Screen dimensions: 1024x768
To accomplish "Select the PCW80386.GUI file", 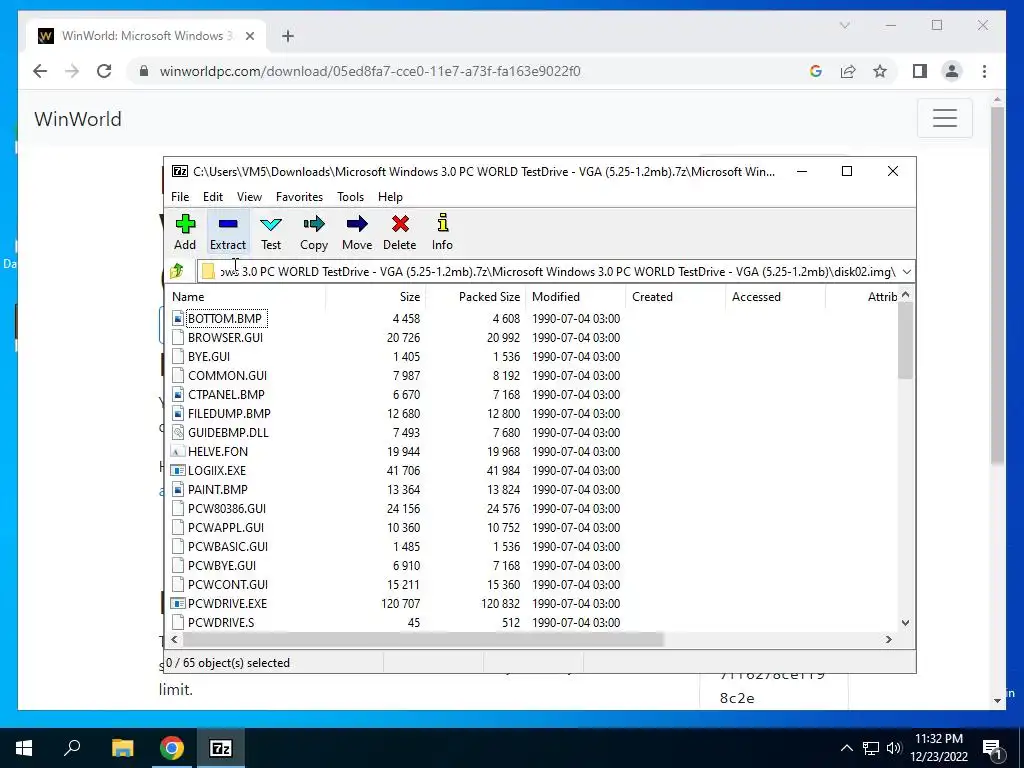I will click(227, 508).
